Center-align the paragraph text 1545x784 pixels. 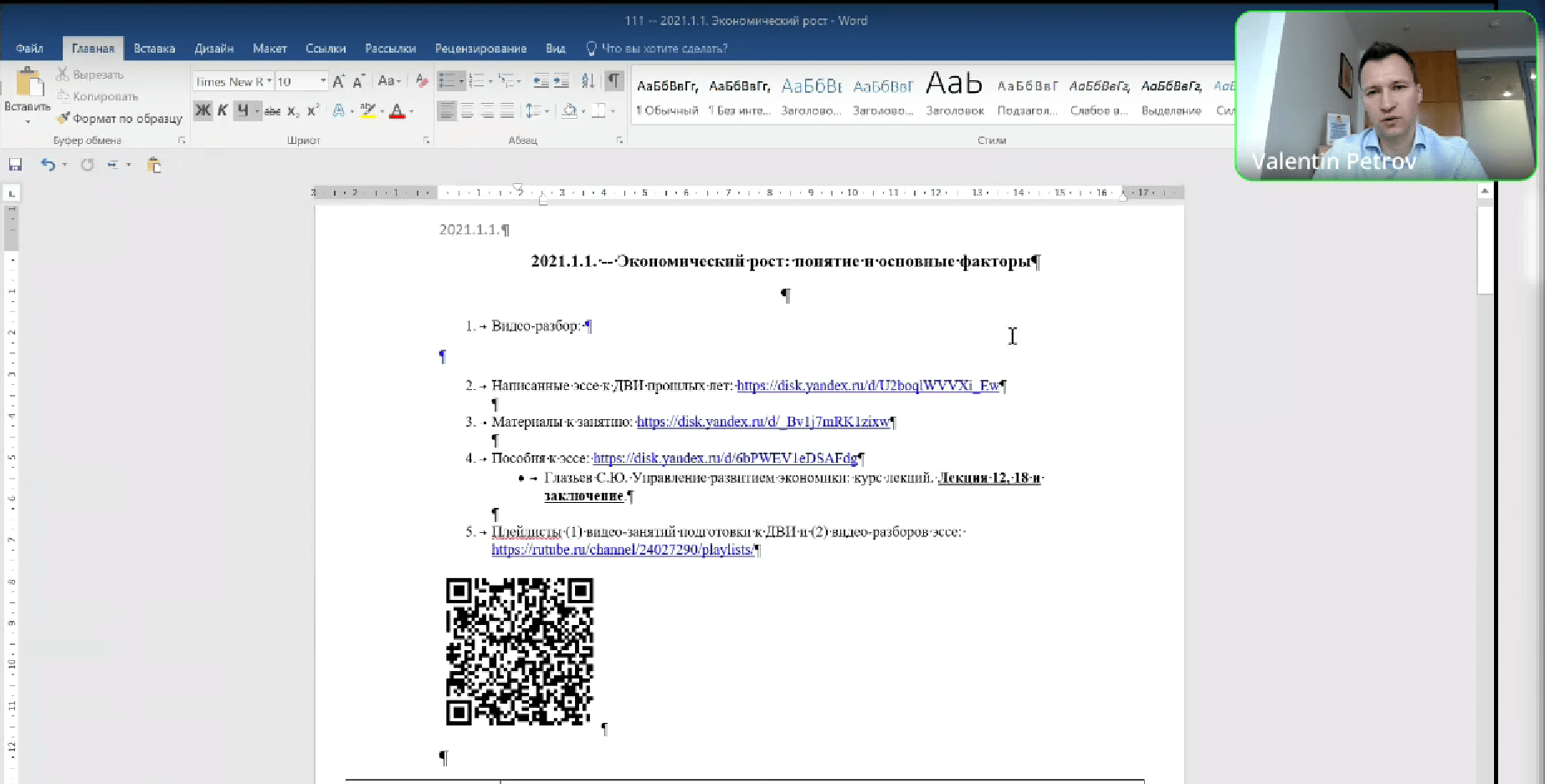pyautogui.click(x=467, y=110)
